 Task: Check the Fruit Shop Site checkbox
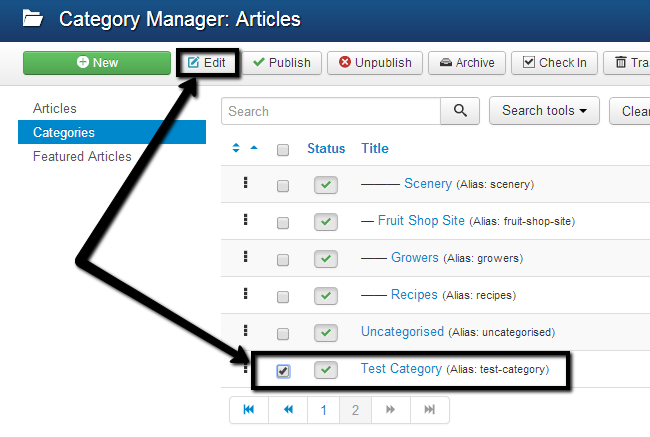(283, 222)
